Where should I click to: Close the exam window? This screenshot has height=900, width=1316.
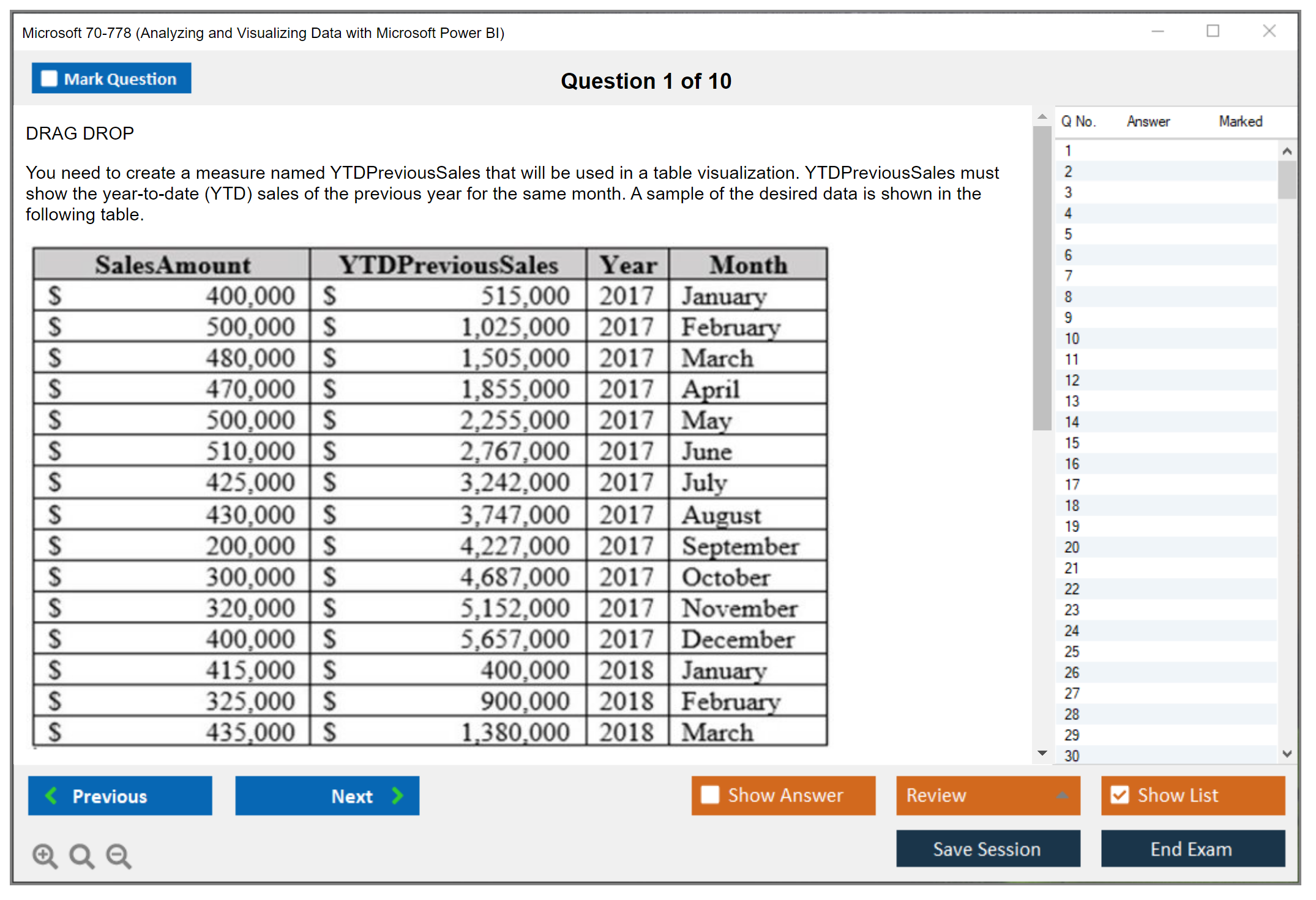(x=1269, y=31)
